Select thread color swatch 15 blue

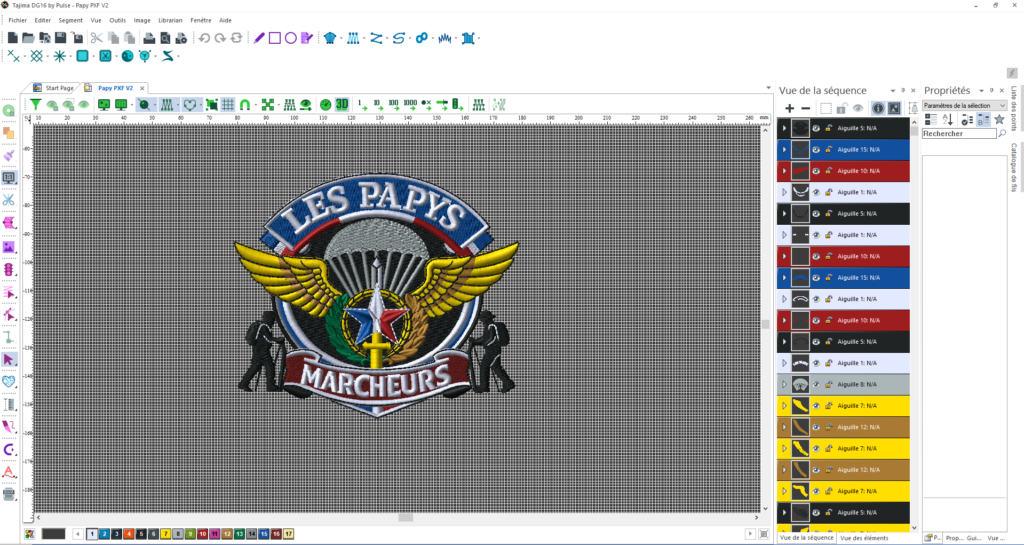pyautogui.click(x=264, y=534)
